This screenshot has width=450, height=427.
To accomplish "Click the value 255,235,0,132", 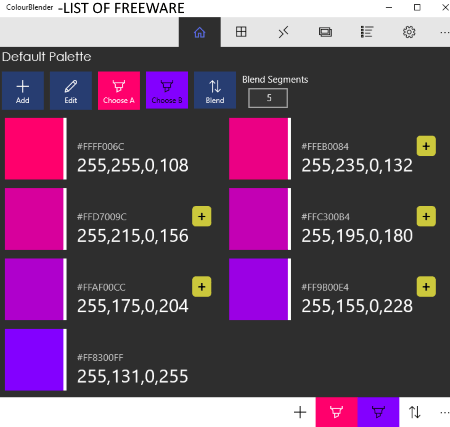I will point(357,165).
